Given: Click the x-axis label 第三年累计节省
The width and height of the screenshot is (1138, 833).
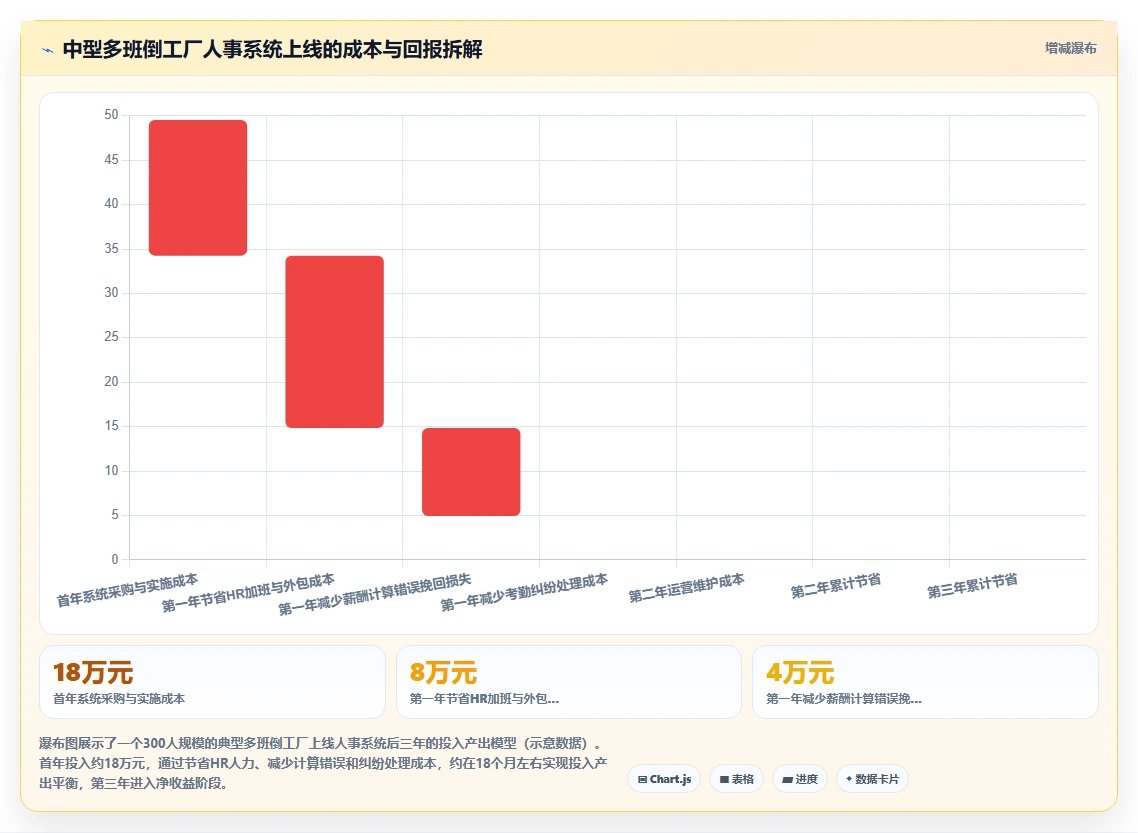Looking at the screenshot, I should click(x=972, y=586).
